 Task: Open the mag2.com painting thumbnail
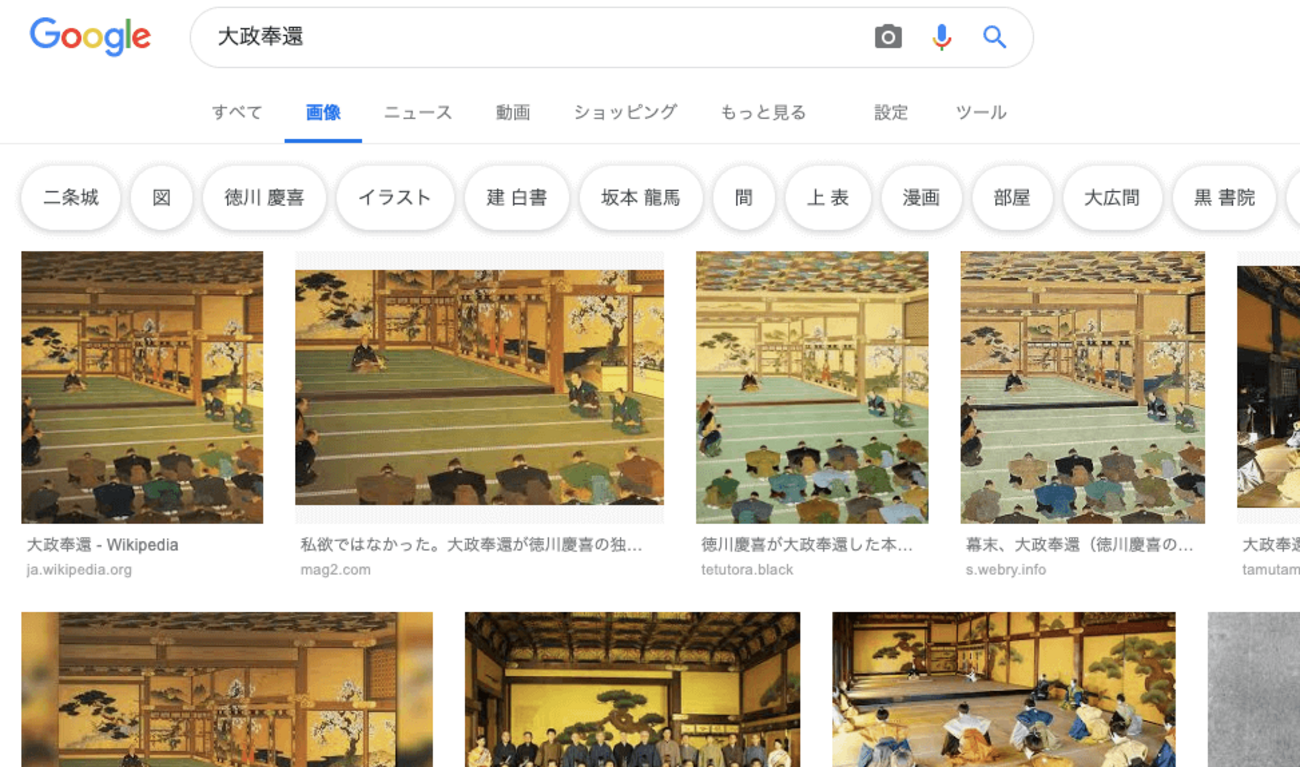pos(479,387)
